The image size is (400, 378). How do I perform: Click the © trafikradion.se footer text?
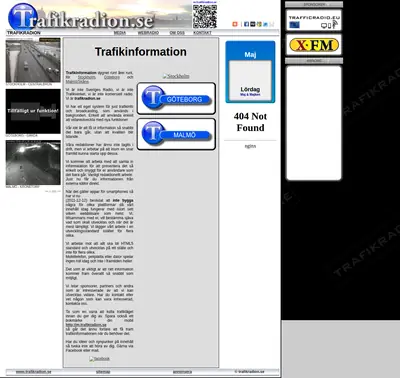pos(249,372)
